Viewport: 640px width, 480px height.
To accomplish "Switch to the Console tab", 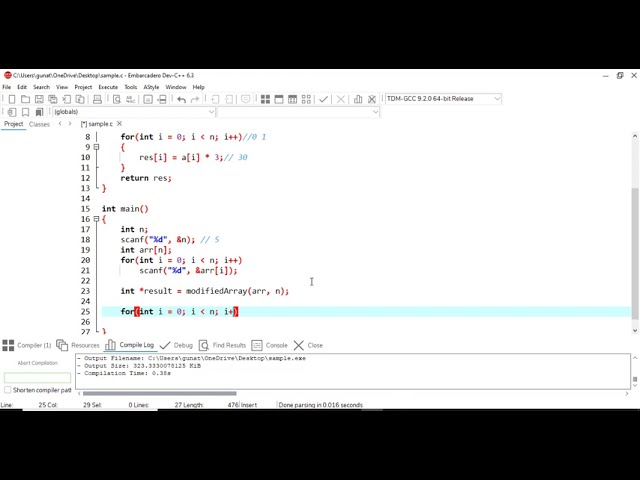I will (x=270, y=345).
